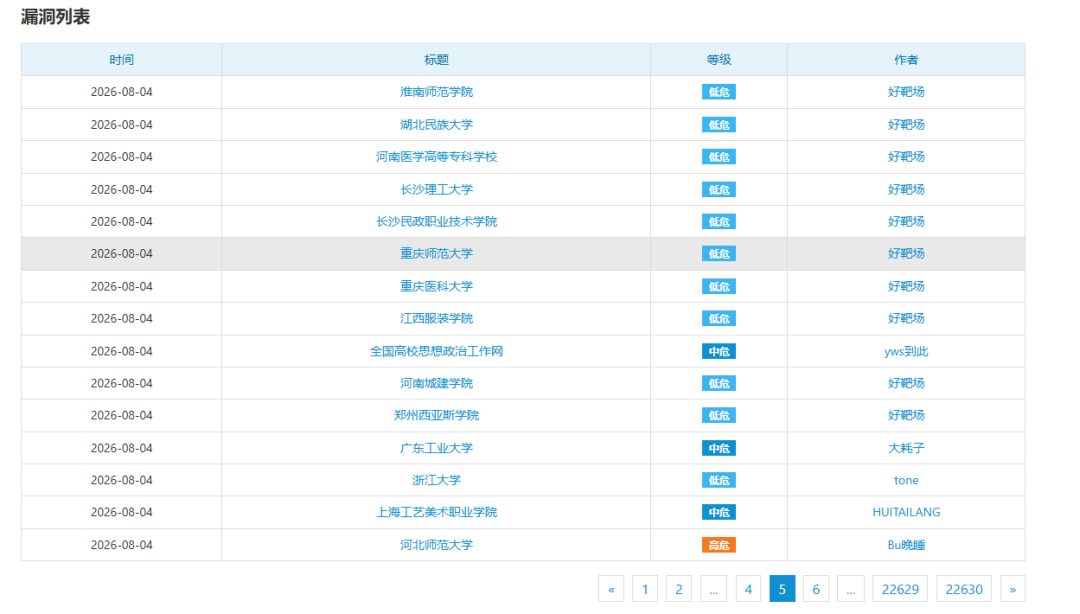Screen dimensions: 1080x614
Task: Open the 河南城建学院 title link
Action: point(436,383)
